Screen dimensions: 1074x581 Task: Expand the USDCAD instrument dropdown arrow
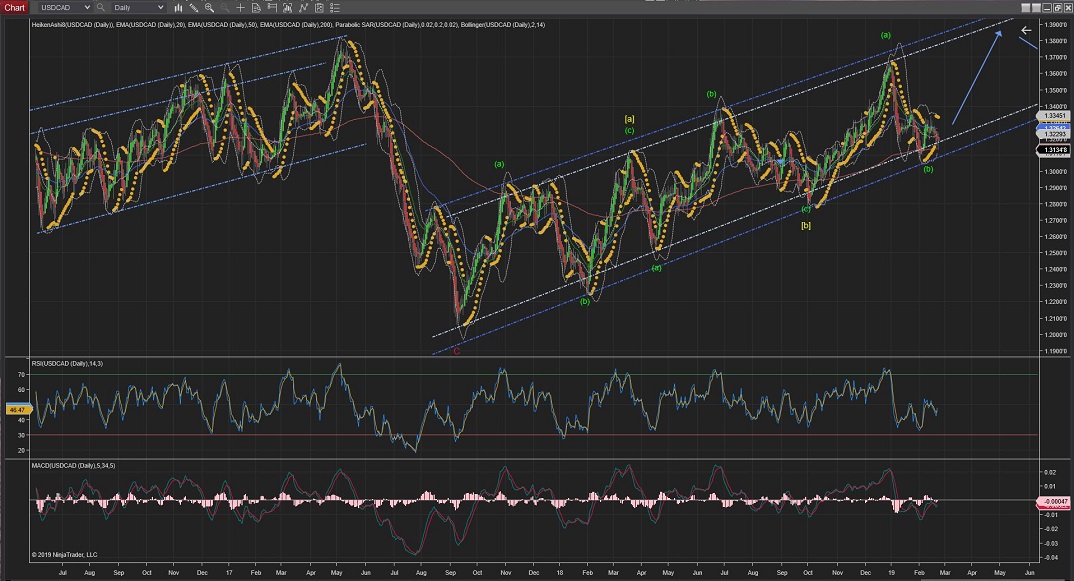click(86, 8)
